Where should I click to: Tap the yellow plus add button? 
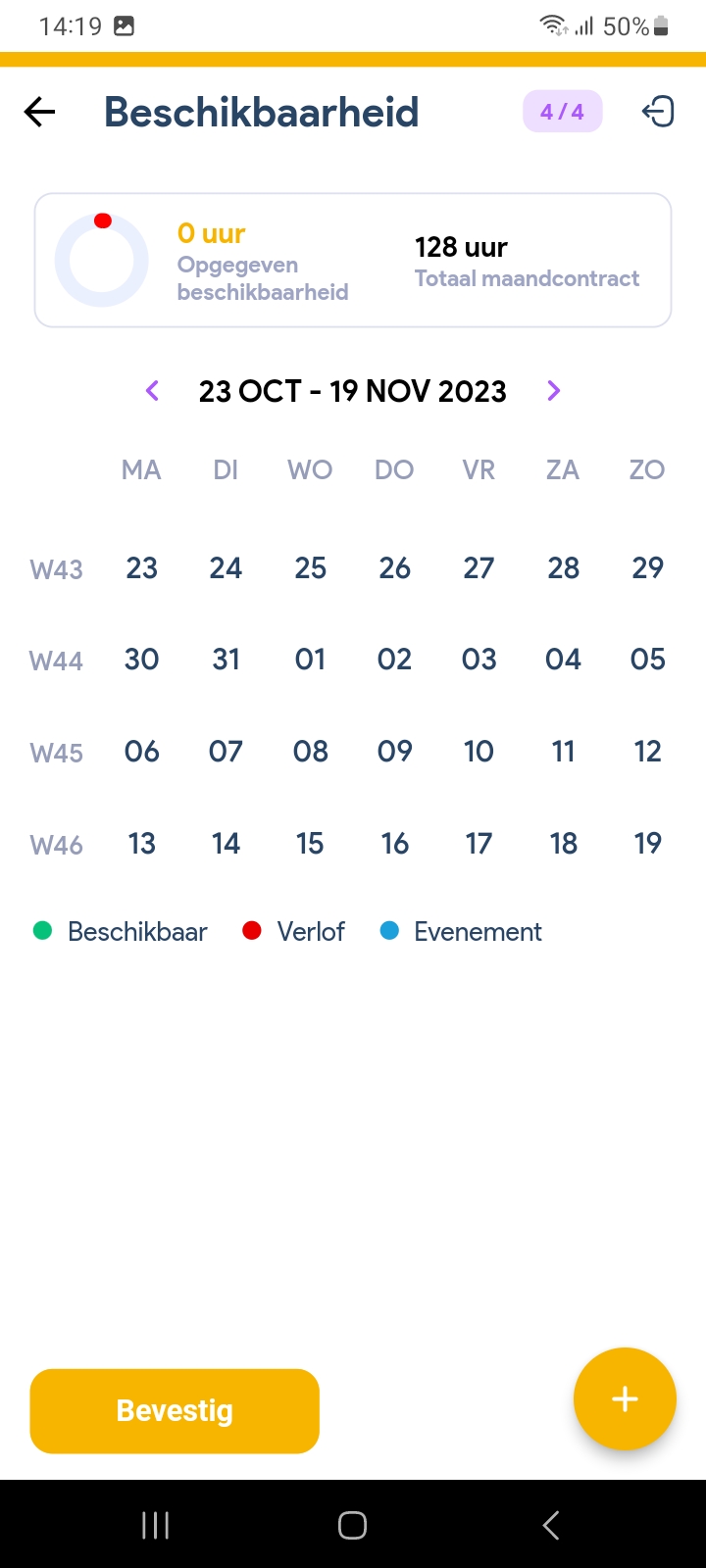[625, 1398]
